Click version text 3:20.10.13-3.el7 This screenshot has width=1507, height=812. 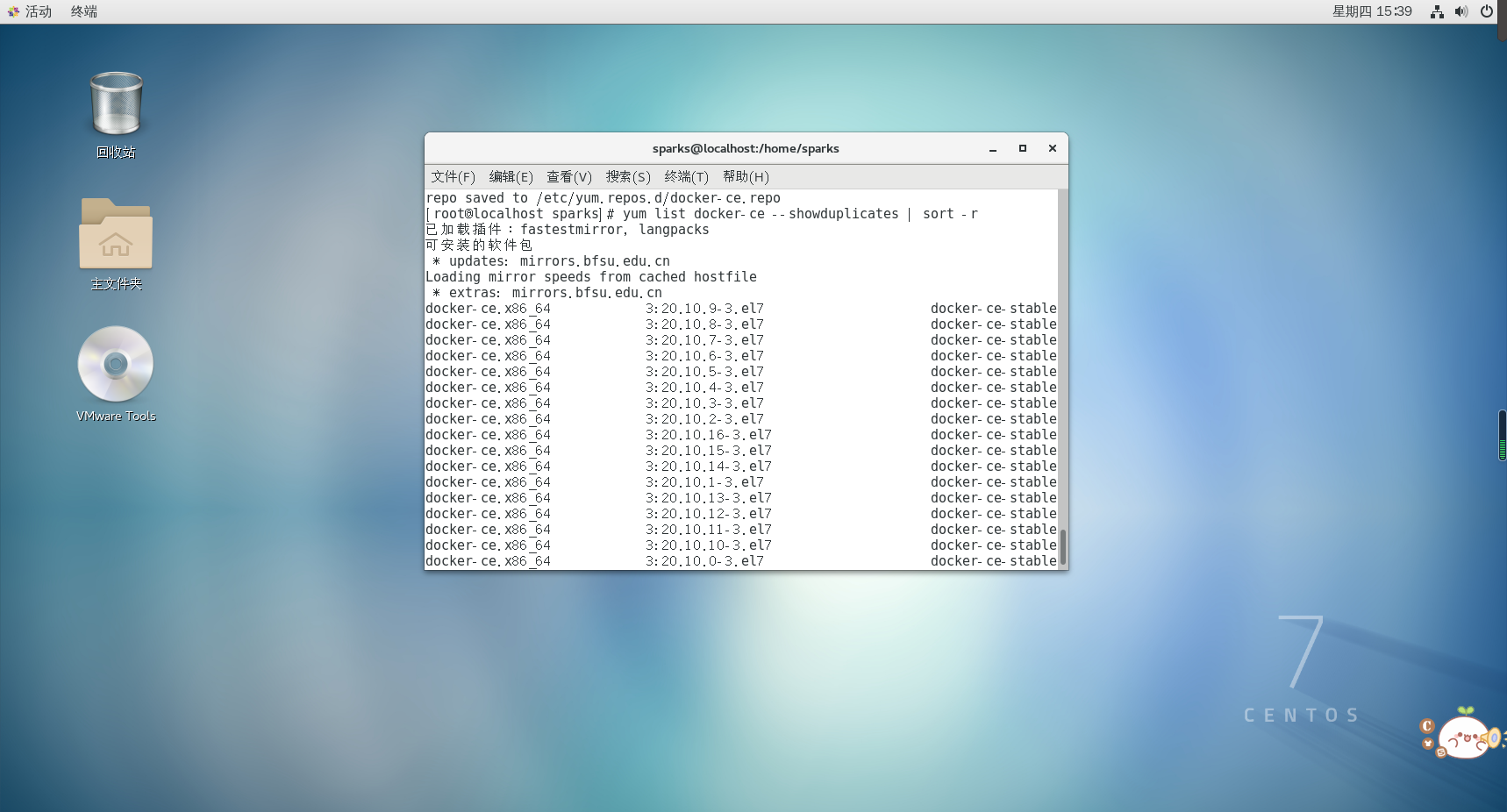coord(709,498)
